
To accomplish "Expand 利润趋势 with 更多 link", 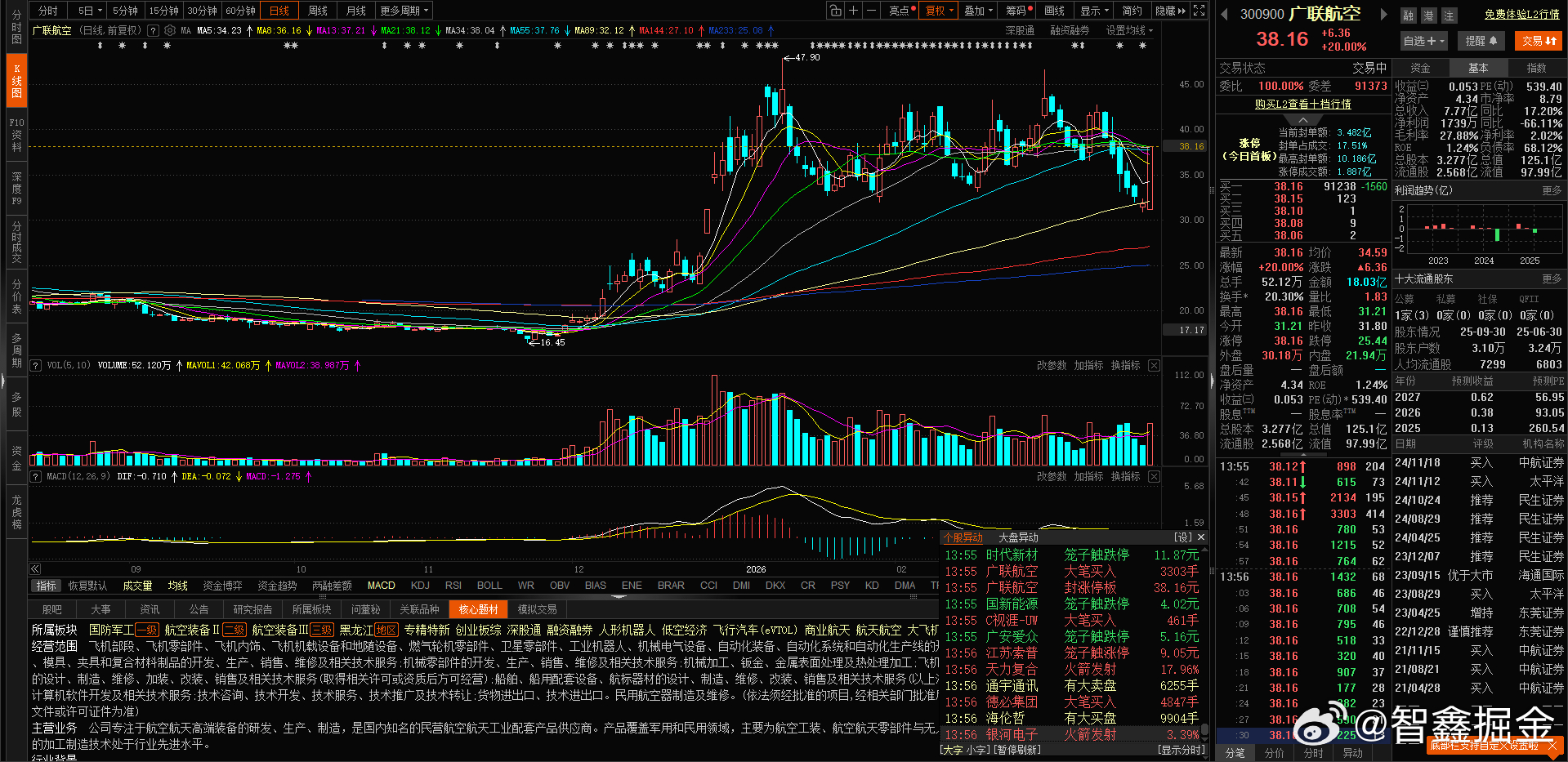I will pyautogui.click(x=1552, y=190).
